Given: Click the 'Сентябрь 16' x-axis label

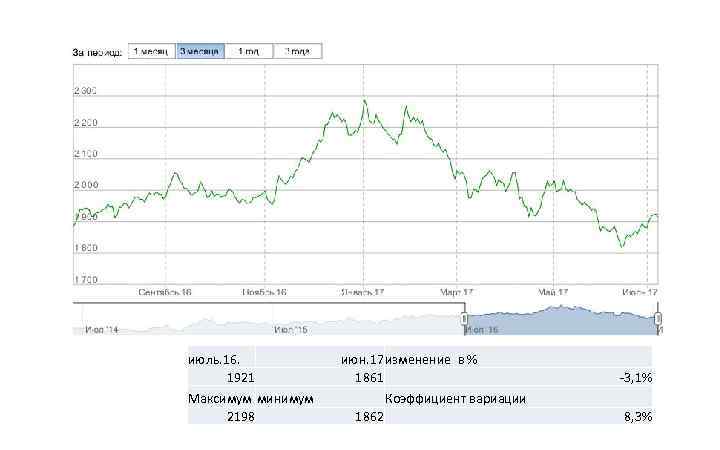Looking at the screenshot, I should pos(165,292).
